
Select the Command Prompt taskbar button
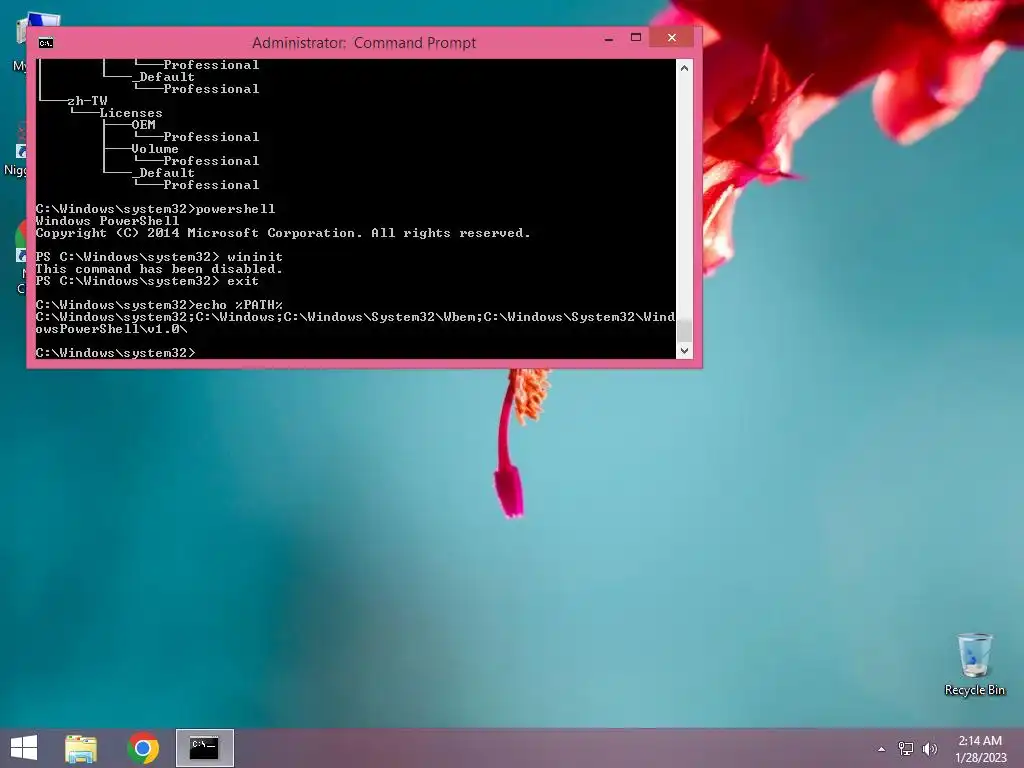(x=204, y=748)
